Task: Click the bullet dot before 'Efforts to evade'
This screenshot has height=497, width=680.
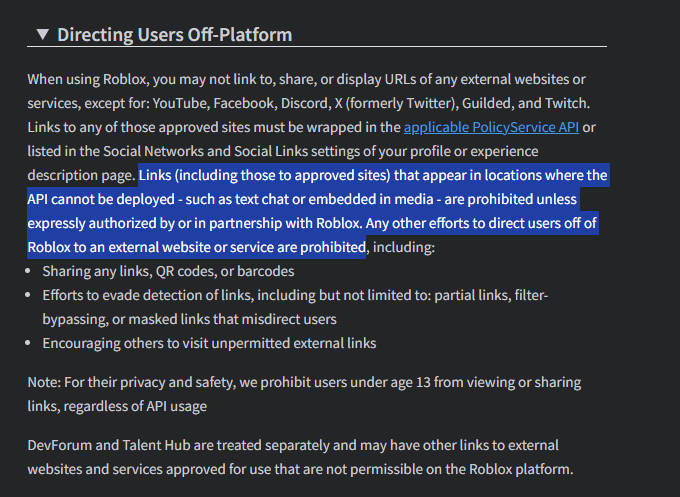Action: click(x=28, y=295)
